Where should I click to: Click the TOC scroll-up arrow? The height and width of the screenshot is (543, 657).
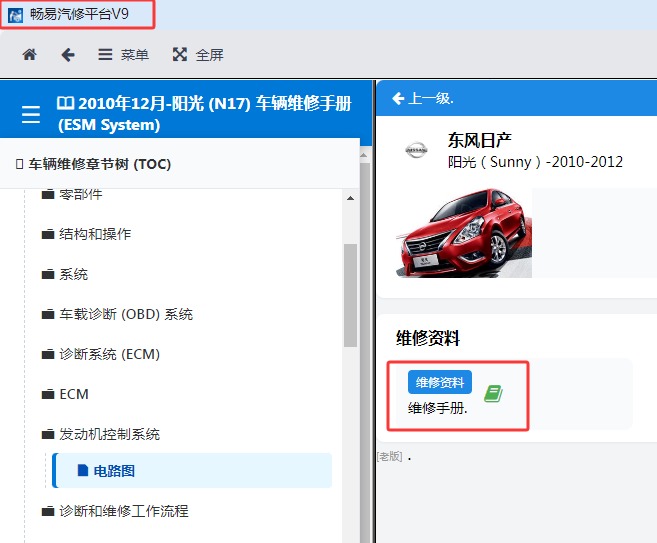(x=351, y=198)
